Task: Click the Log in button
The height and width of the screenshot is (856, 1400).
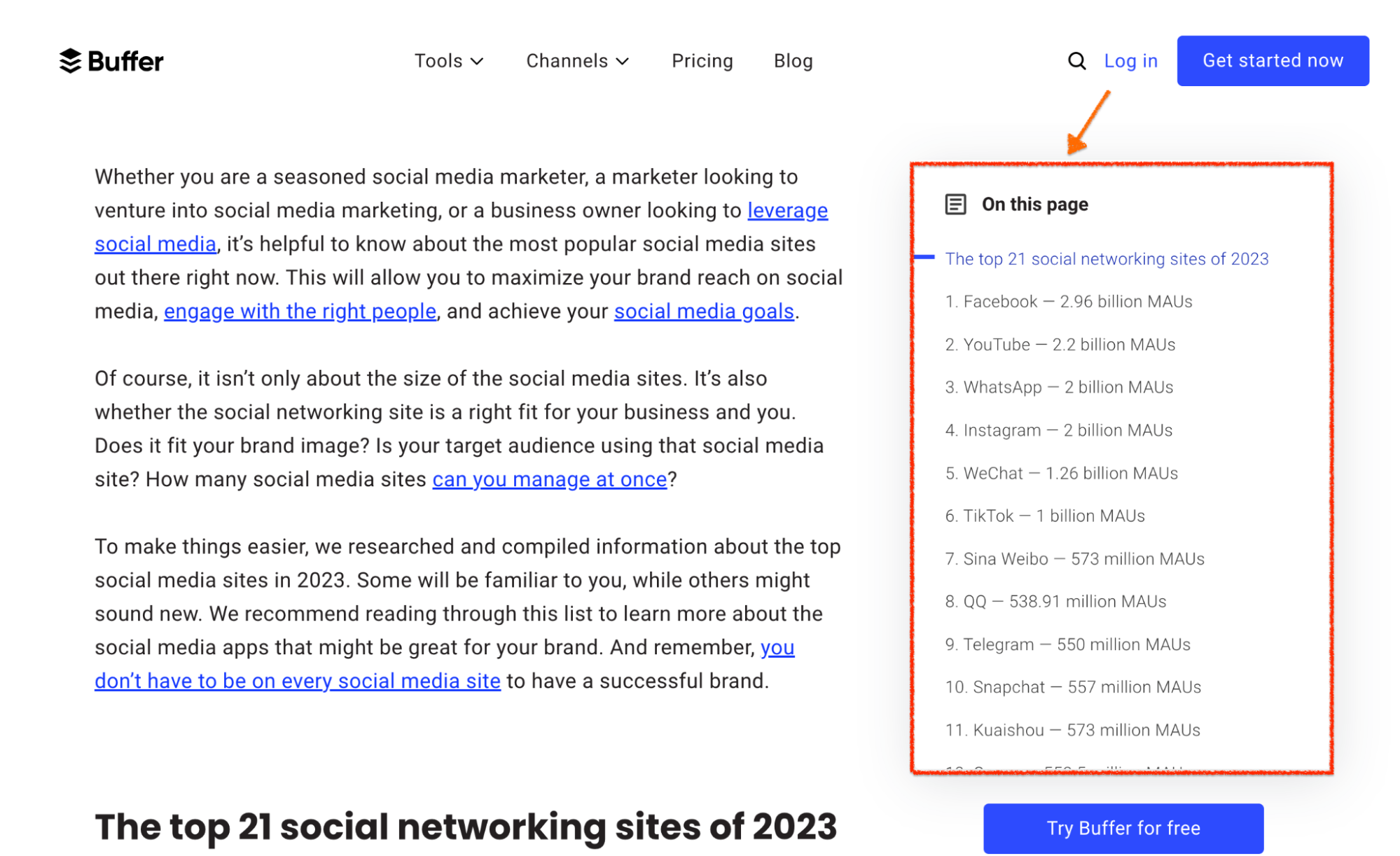Action: click(x=1131, y=60)
